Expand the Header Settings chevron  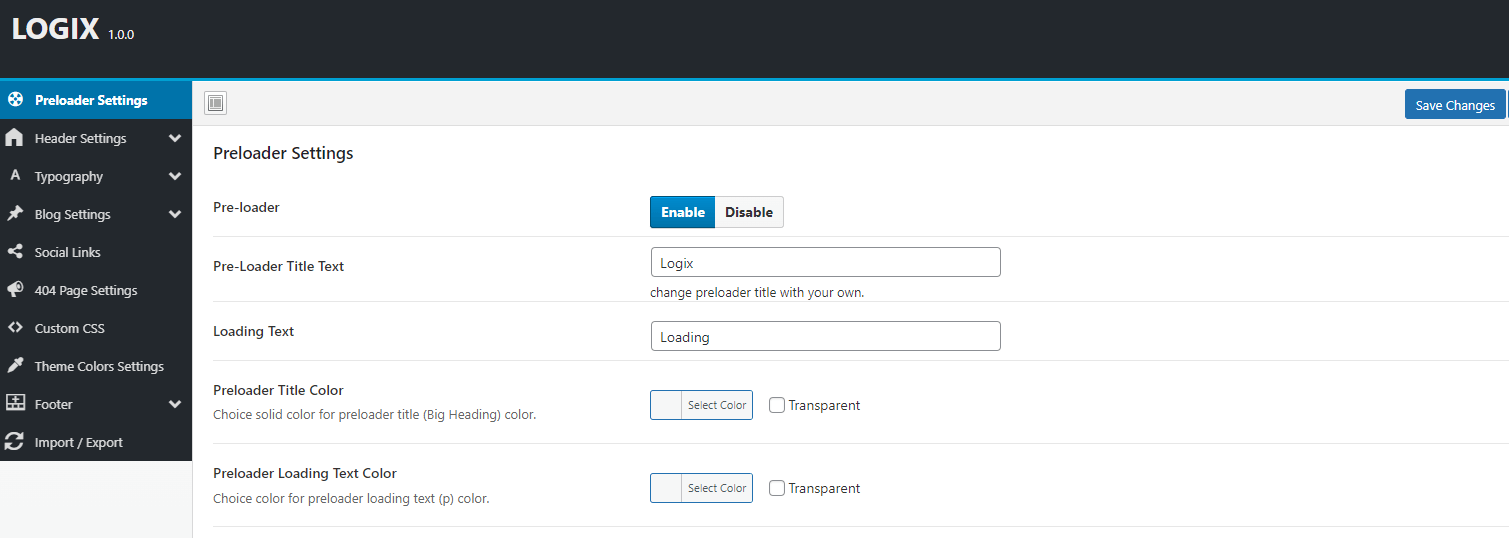175,138
